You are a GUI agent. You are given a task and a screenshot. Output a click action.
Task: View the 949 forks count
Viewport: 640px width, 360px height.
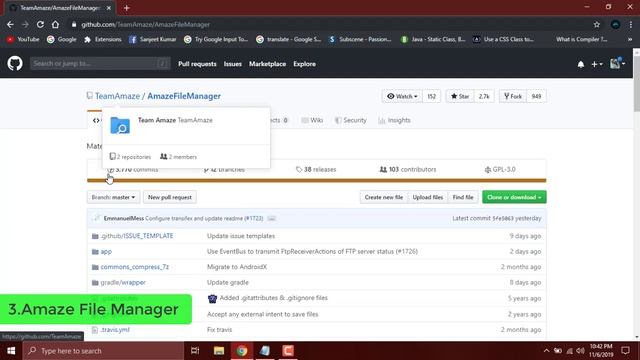click(x=536, y=96)
